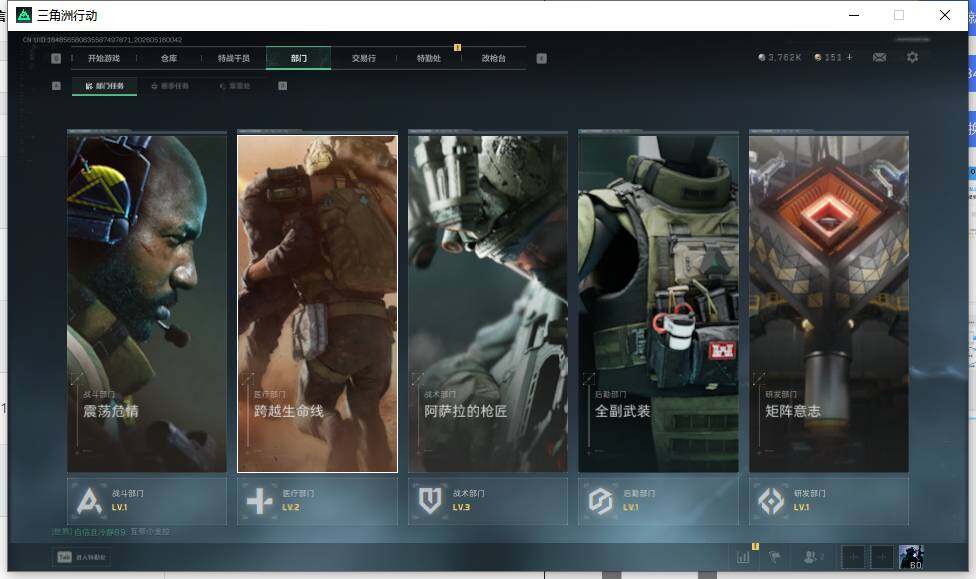Select the 医疗部门 LV.2 panel

[317, 501]
